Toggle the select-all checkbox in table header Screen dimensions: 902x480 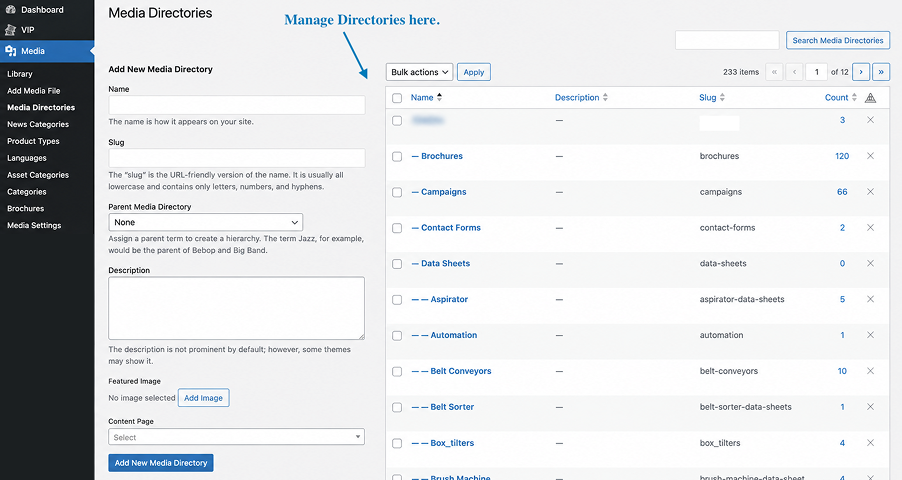coord(397,98)
